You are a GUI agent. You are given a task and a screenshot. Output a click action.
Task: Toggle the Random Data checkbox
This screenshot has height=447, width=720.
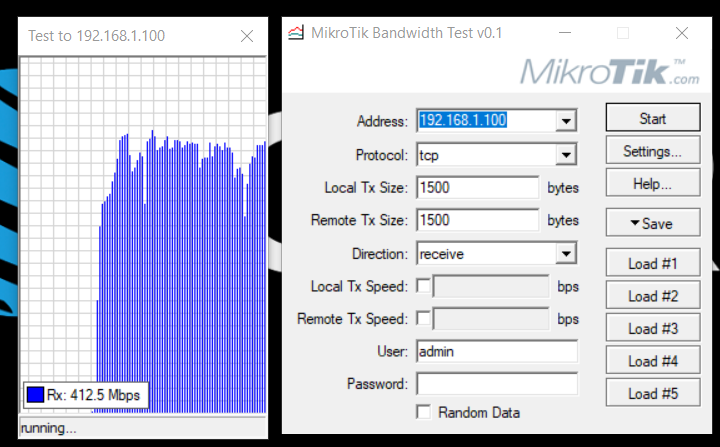point(423,412)
